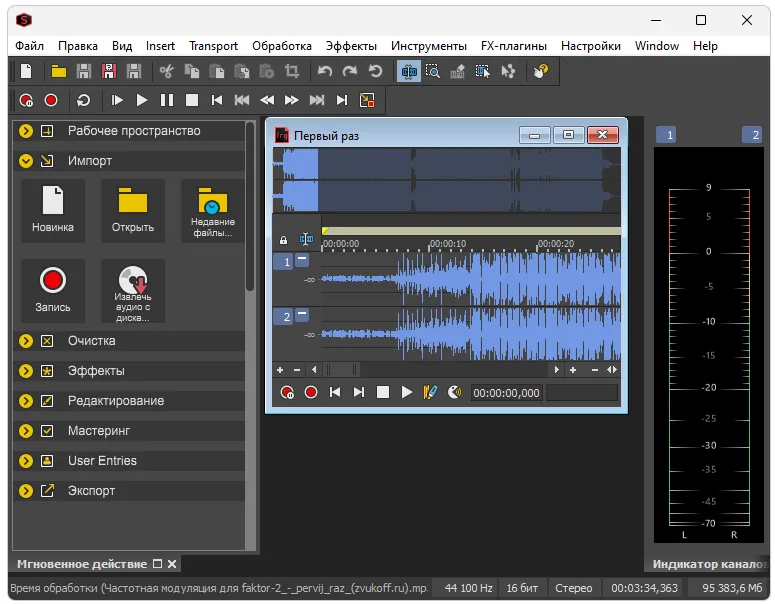Expand the Редактирование section
775x604 pixels.
coord(26,401)
